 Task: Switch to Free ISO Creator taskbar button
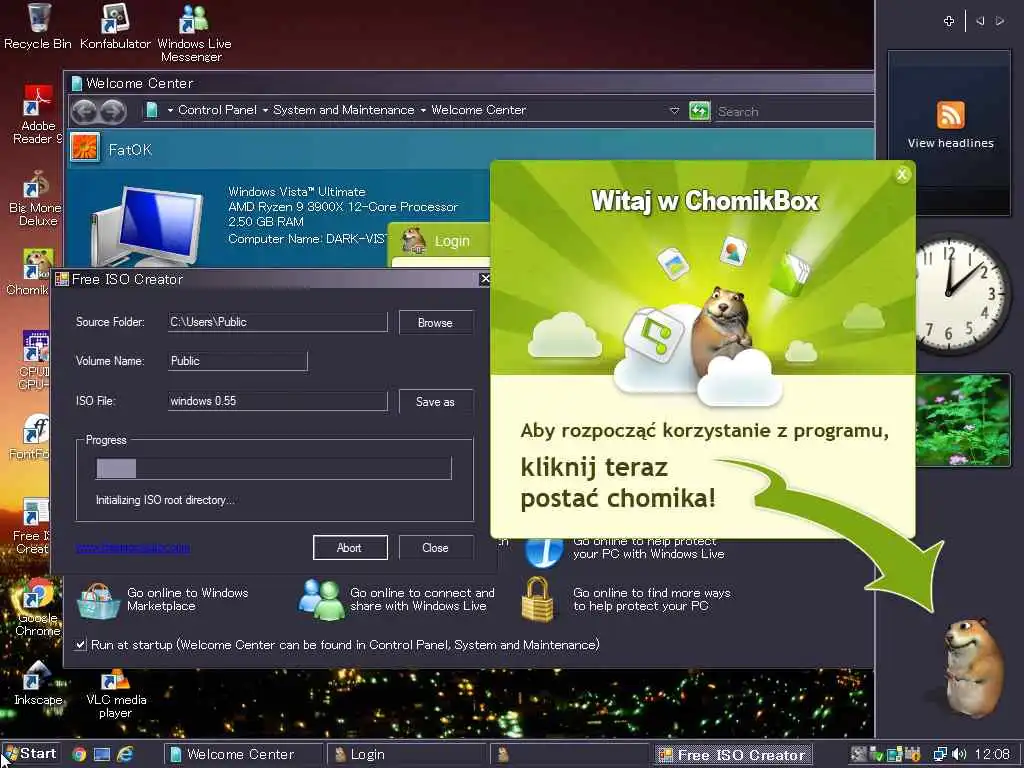point(733,754)
